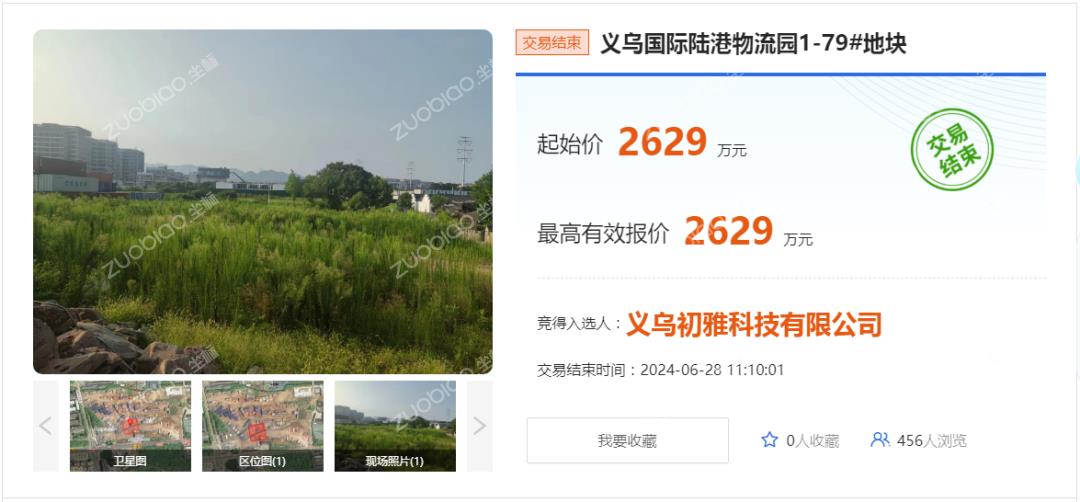The width and height of the screenshot is (1080, 502).
Task: Click the star favorite icon
Action: (x=769, y=440)
